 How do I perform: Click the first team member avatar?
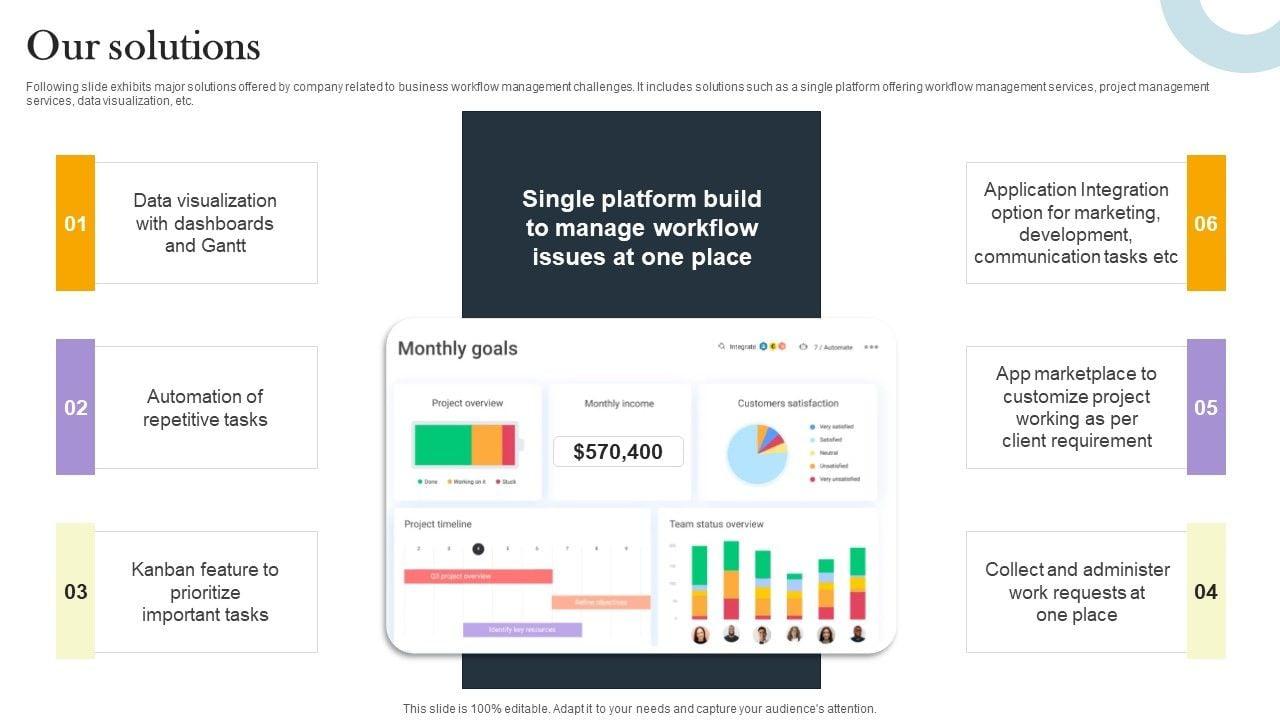(x=700, y=634)
